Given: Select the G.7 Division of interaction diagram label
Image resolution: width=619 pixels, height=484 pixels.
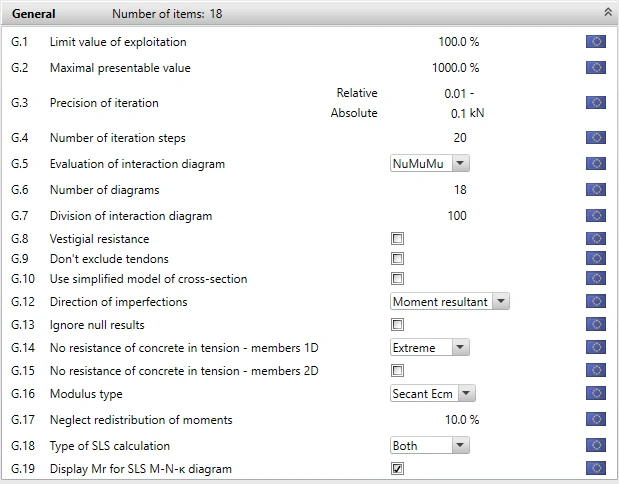Looking at the screenshot, I should point(131,216).
